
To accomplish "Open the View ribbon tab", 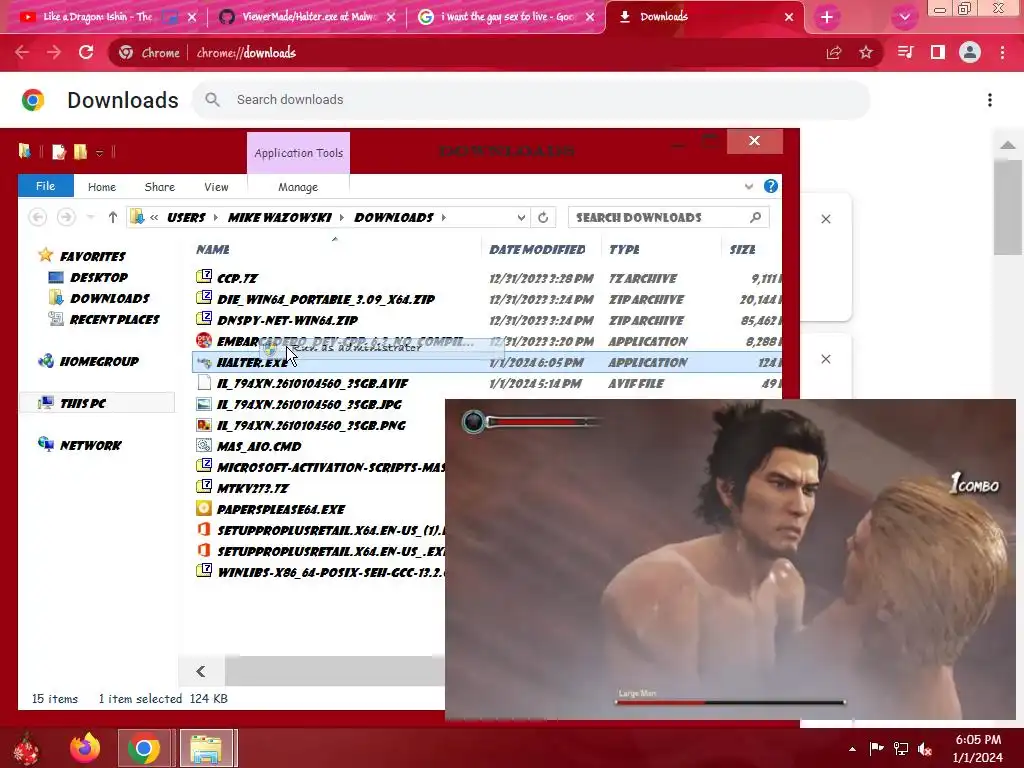I will click(216, 187).
